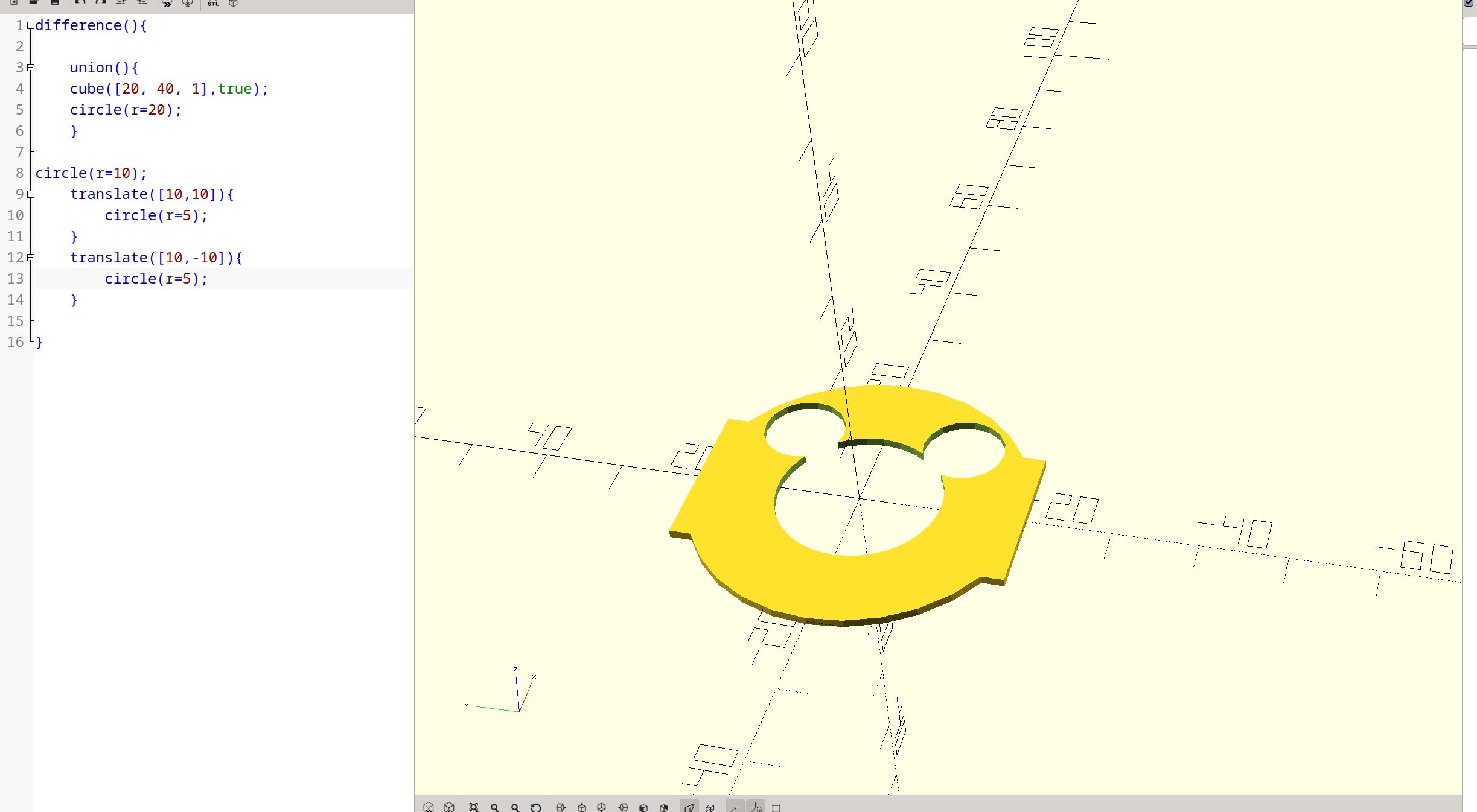Collapse the translate([10,-10]) fold marker
This screenshot has height=812, width=1477.
[31, 258]
